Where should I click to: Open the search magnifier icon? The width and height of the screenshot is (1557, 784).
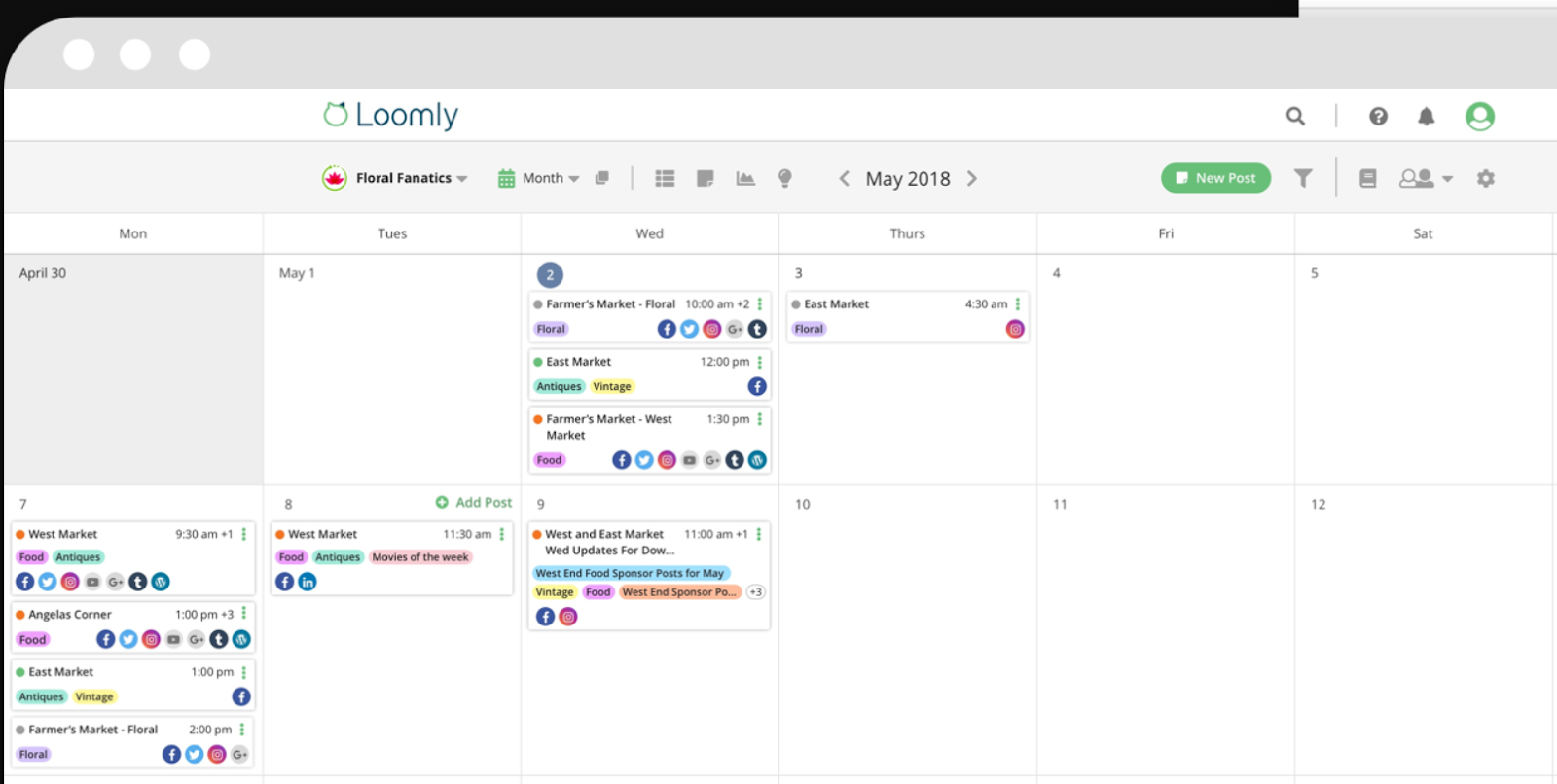1295,117
